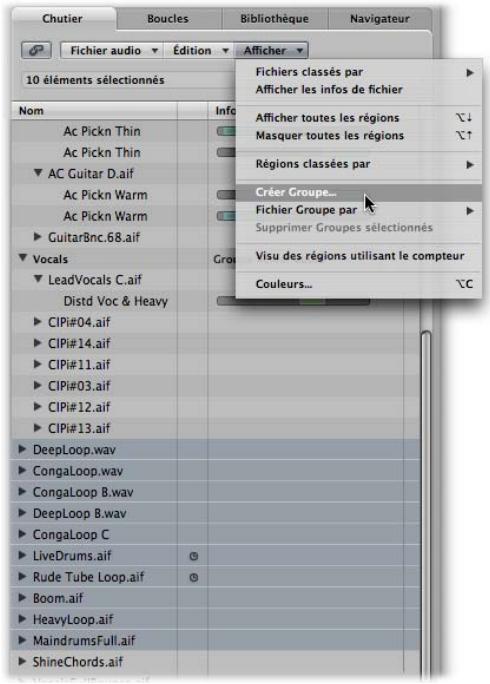Collapse the AC Guitar D.aif triangle
The height and width of the screenshot is (684, 490).
point(38,173)
